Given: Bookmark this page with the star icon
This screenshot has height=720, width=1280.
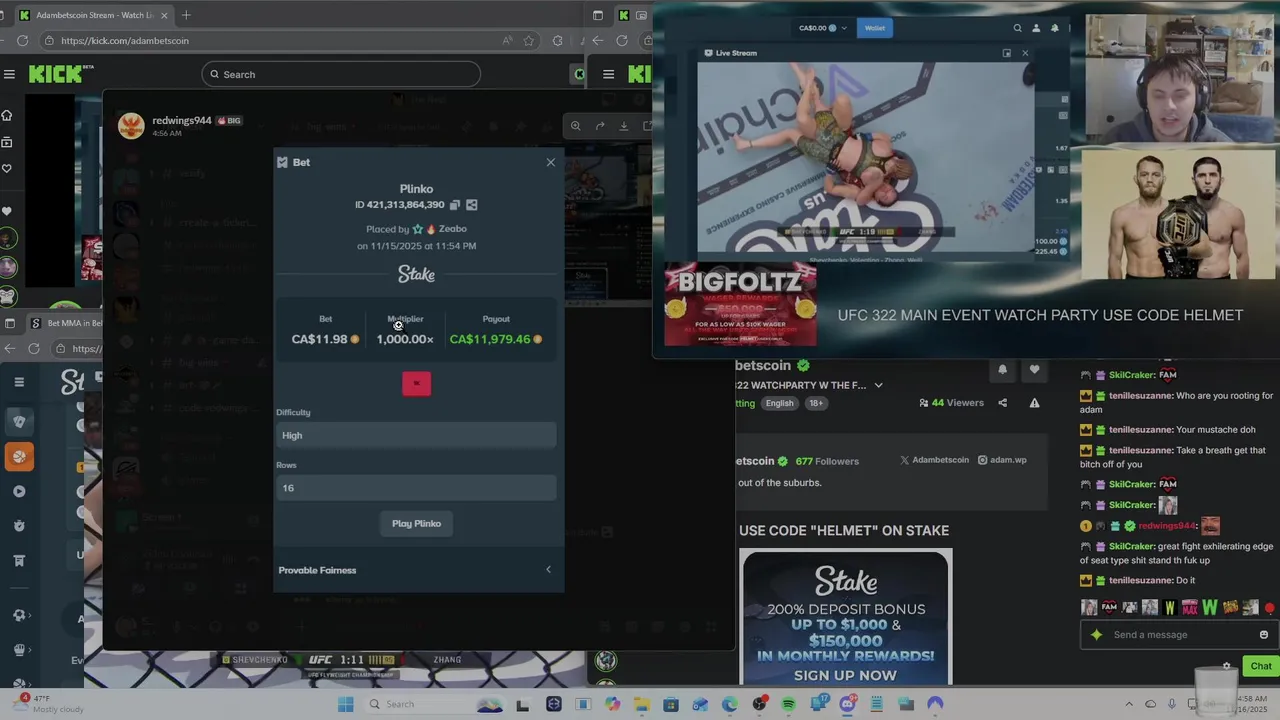Looking at the screenshot, I should [529, 41].
